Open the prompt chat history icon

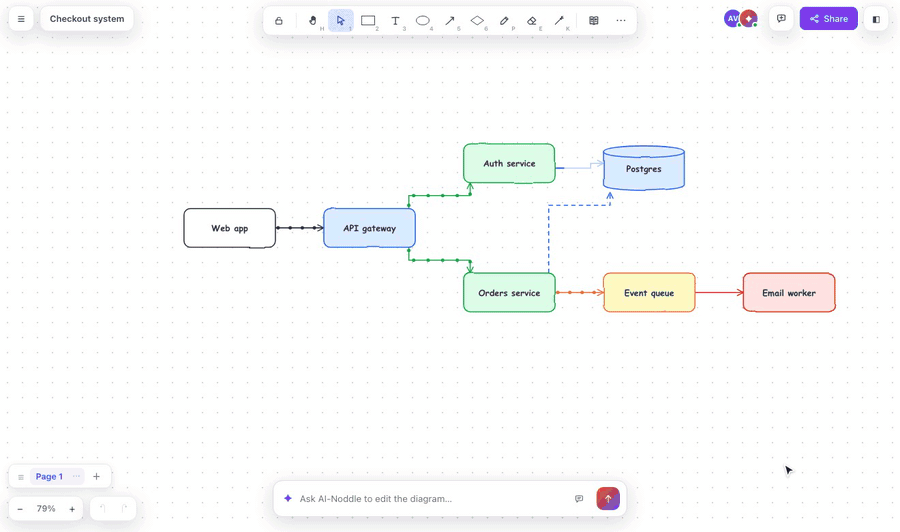(x=579, y=499)
